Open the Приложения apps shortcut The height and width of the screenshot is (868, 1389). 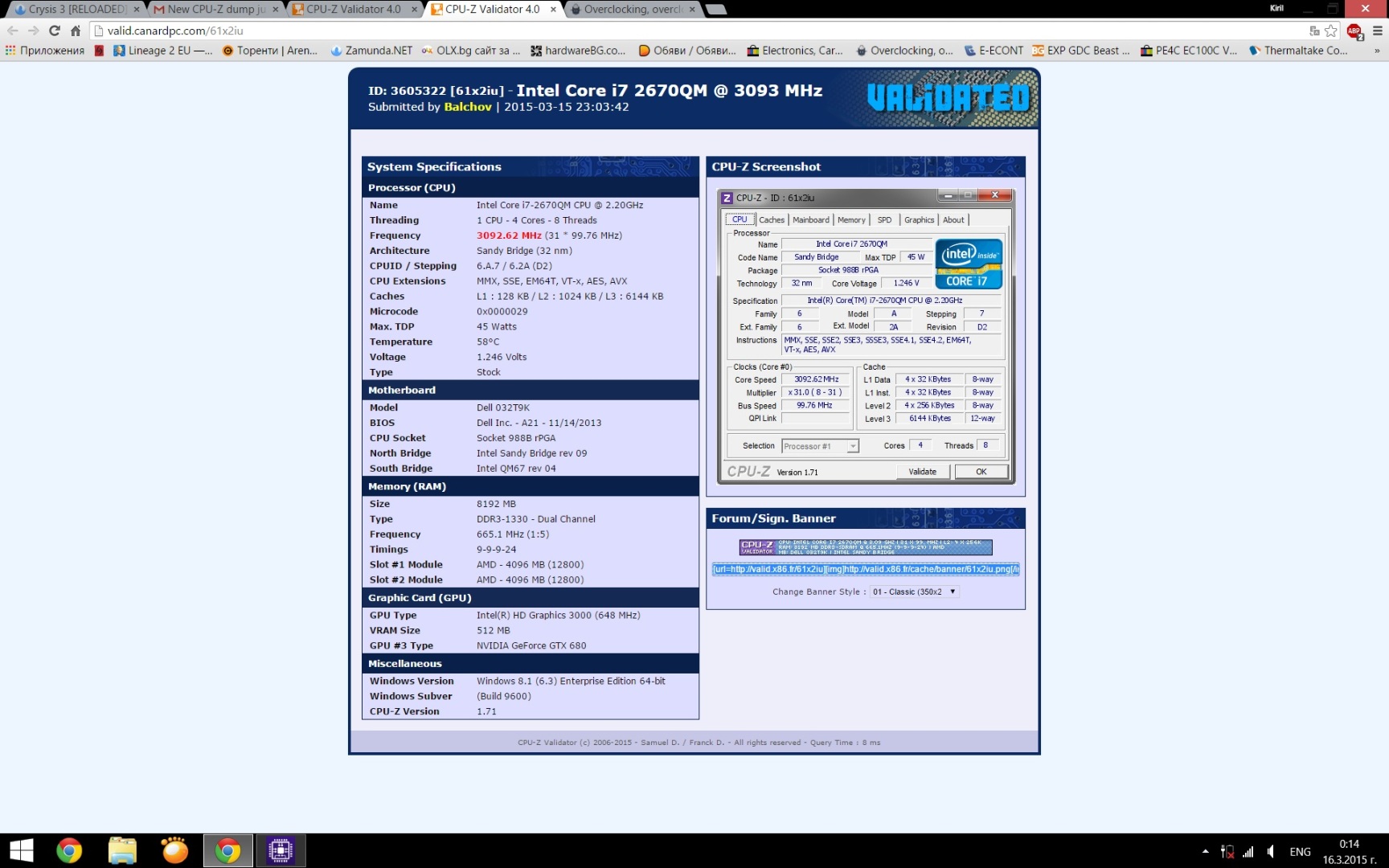pyautogui.click(x=45, y=50)
